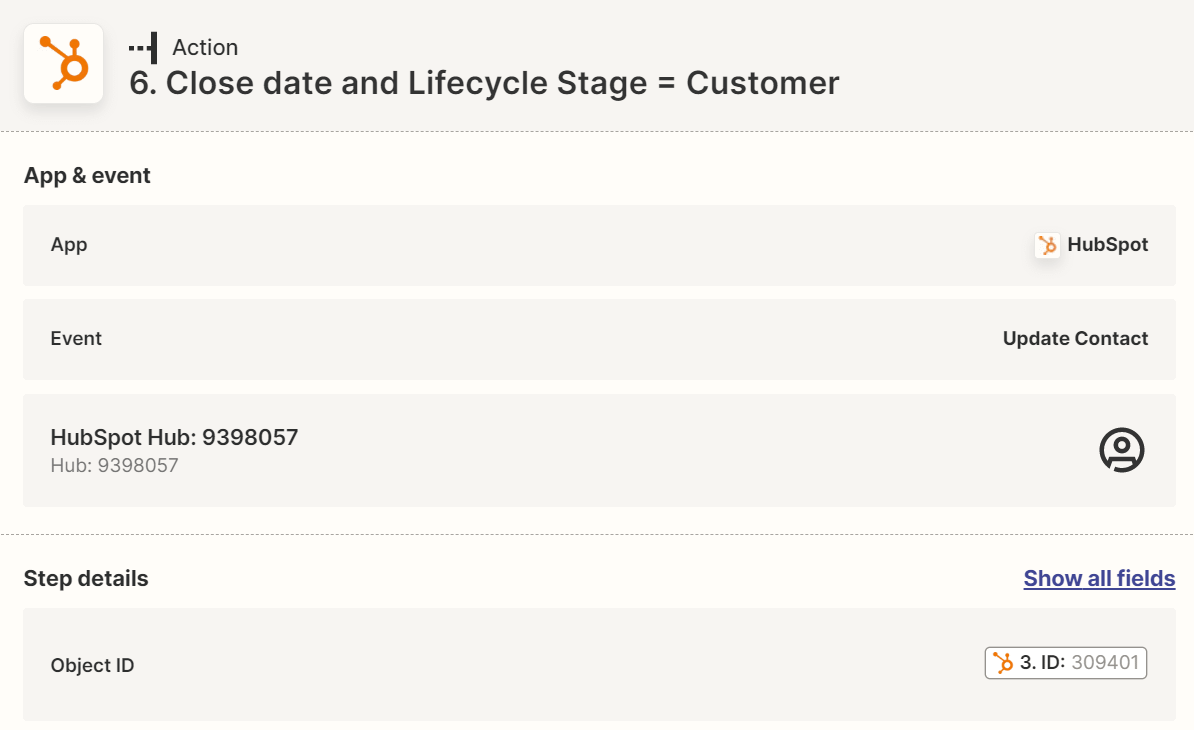Click the HubSpot icon in the ID pill
This screenshot has height=730, width=1194.
pos(1003,663)
